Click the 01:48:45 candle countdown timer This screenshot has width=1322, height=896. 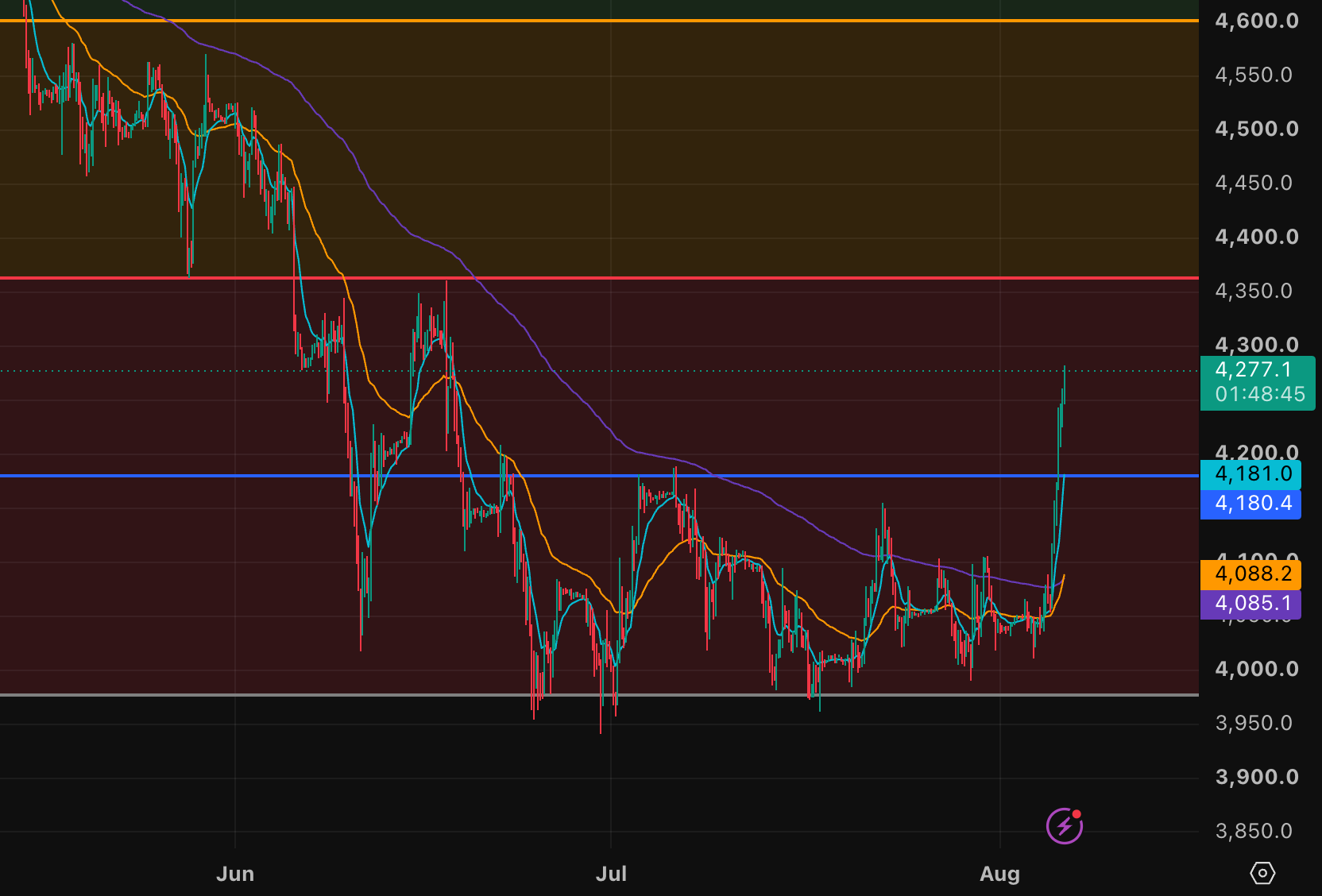click(x=1260, y=394)
